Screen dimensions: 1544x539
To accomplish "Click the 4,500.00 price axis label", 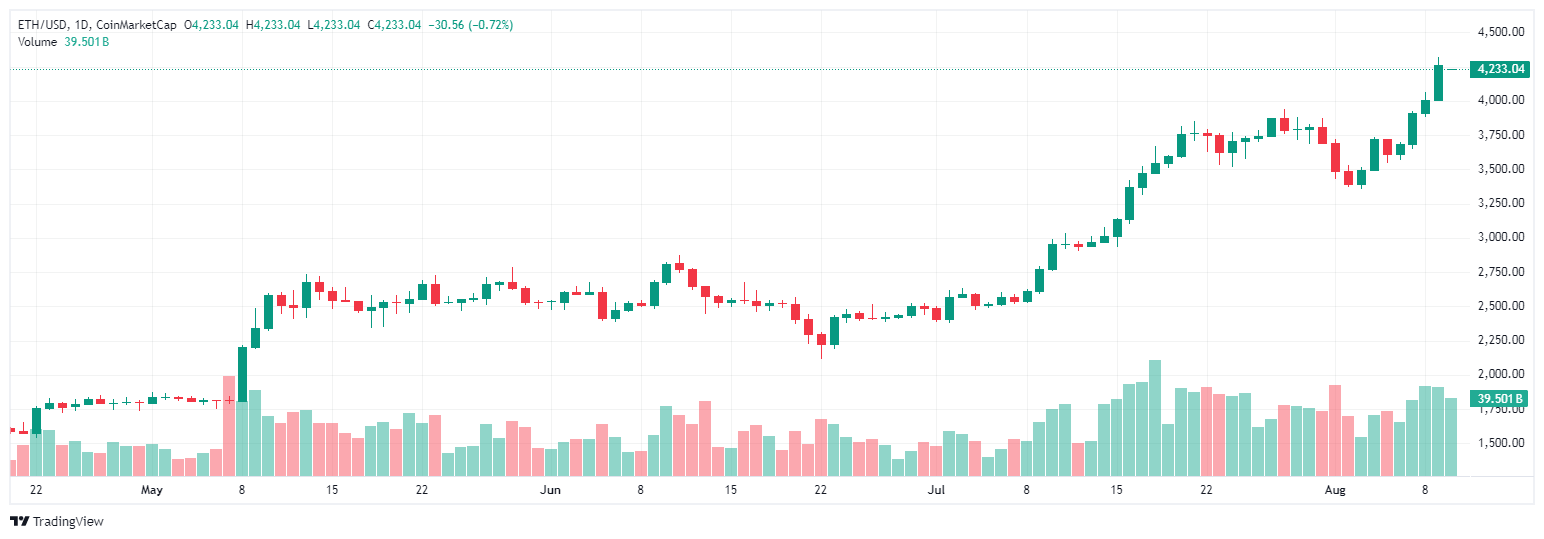I will coord(1500,32).
